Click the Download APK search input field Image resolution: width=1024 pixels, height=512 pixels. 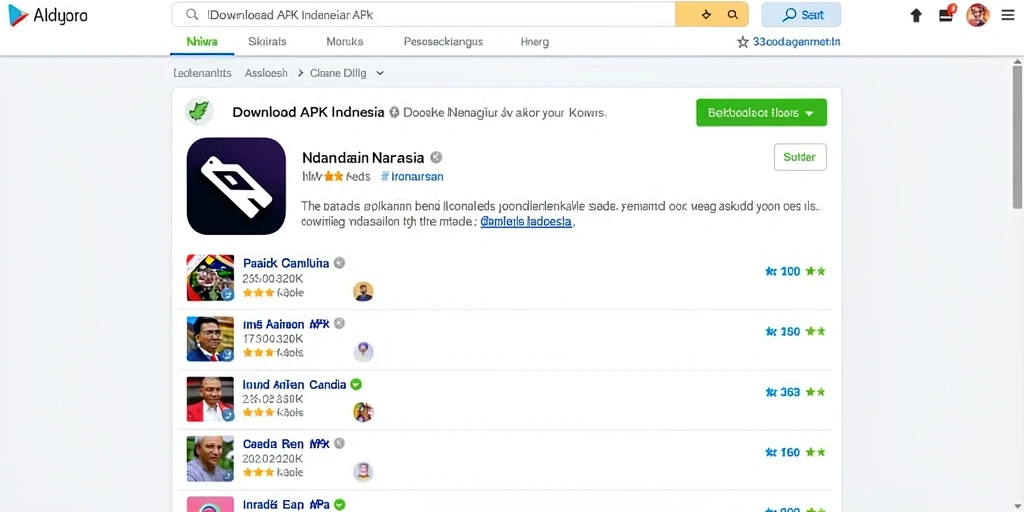point(423,14)
